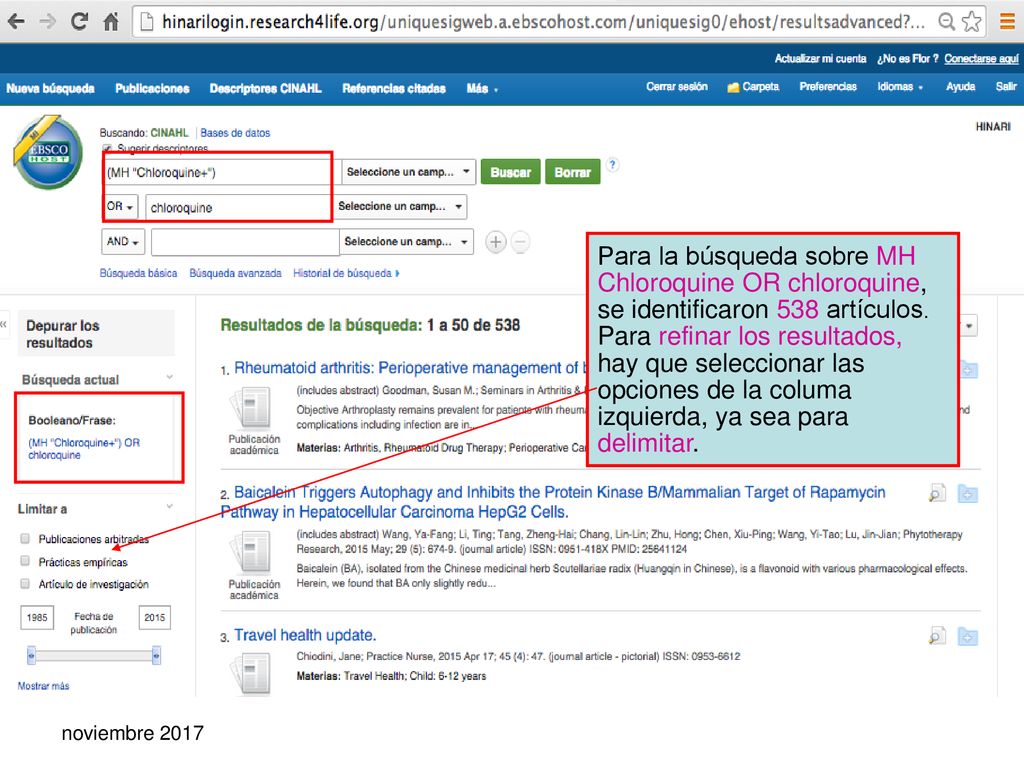Open Baicalein Triggers Autophagy article title
The height and width of the screenshot is (768, 1024).
pos(553,502)
